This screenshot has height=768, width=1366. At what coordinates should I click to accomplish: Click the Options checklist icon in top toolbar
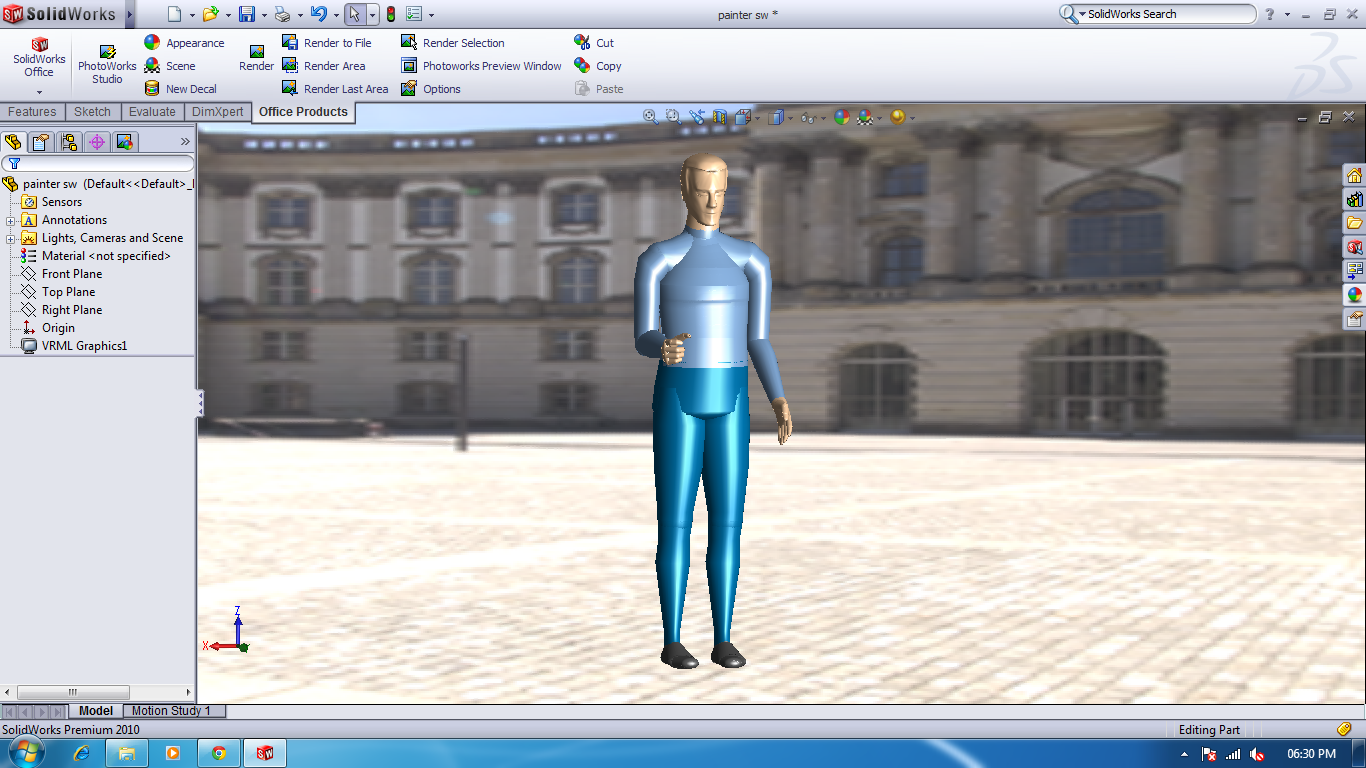coord(415,15)
